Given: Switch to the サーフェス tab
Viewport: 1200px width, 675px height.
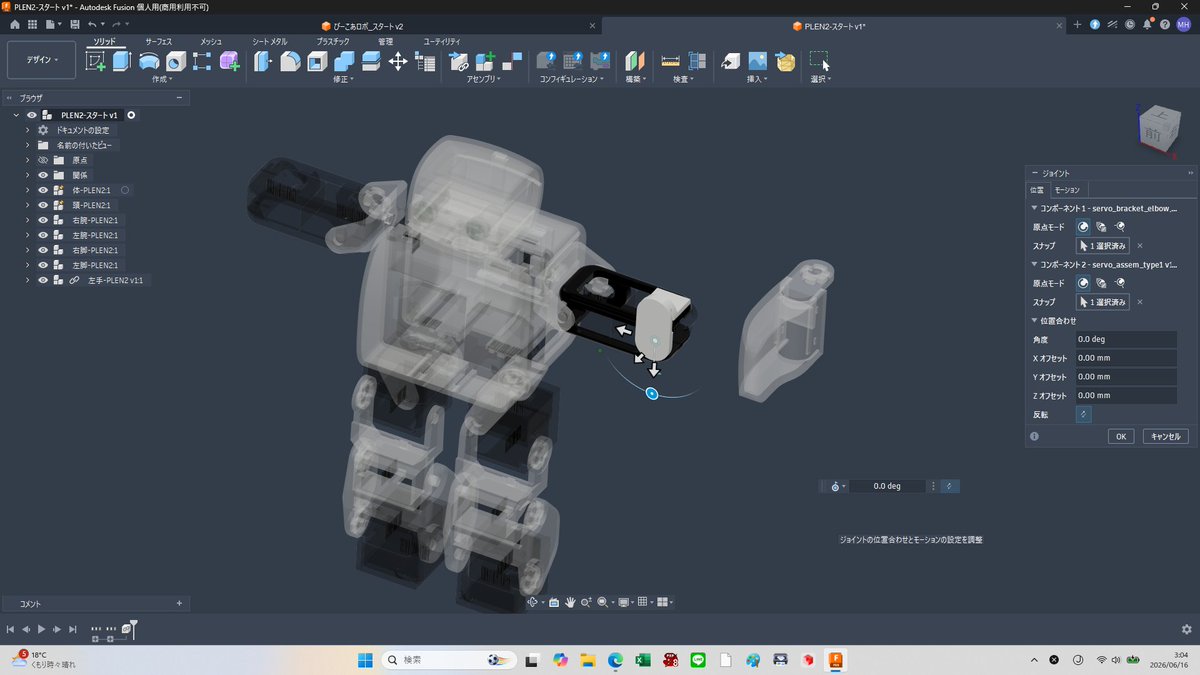Looking at the screenshot, I should 158,41.
